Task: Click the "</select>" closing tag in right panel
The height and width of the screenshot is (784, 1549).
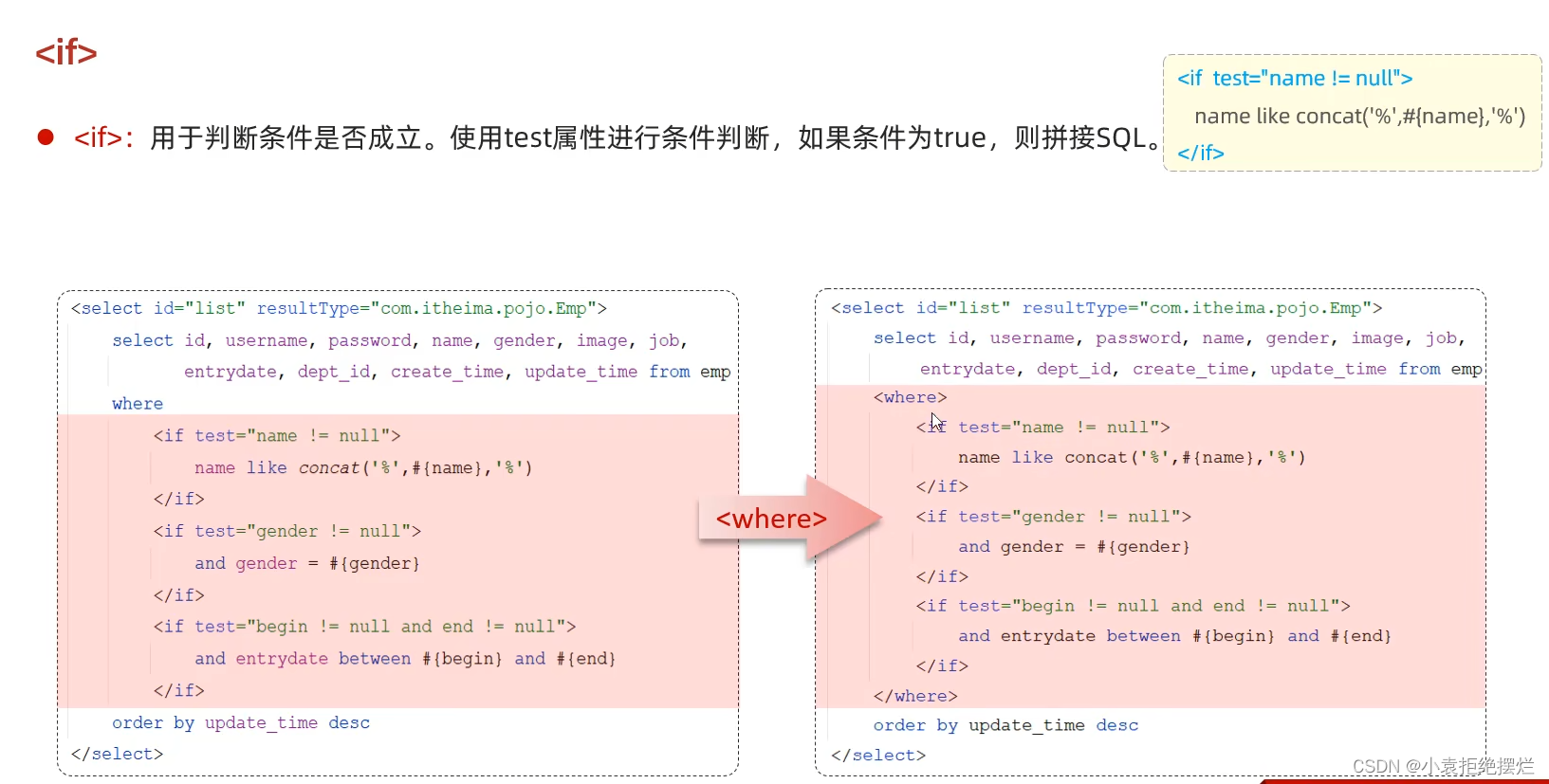Action: (878, 756)
